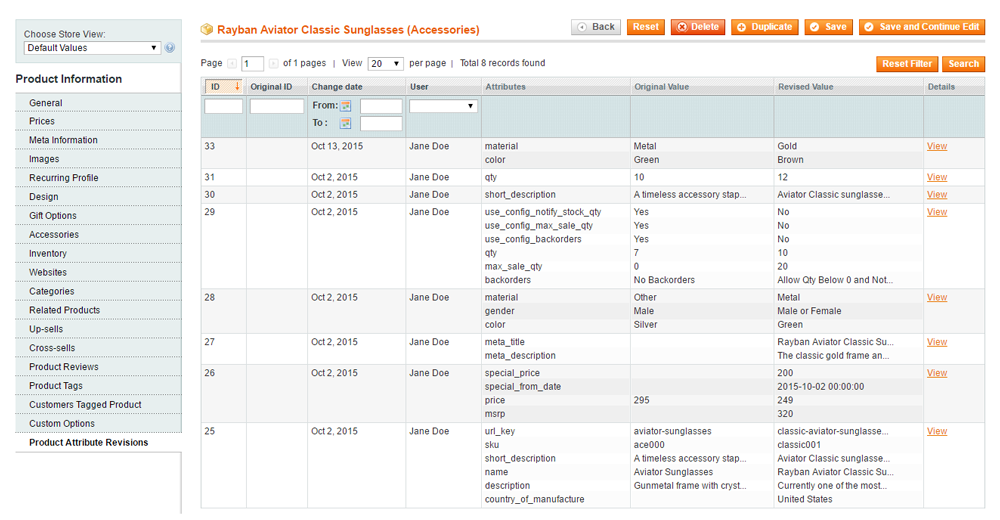Click the Reset Filter button

pyautogui.click(x=906, y=64)
